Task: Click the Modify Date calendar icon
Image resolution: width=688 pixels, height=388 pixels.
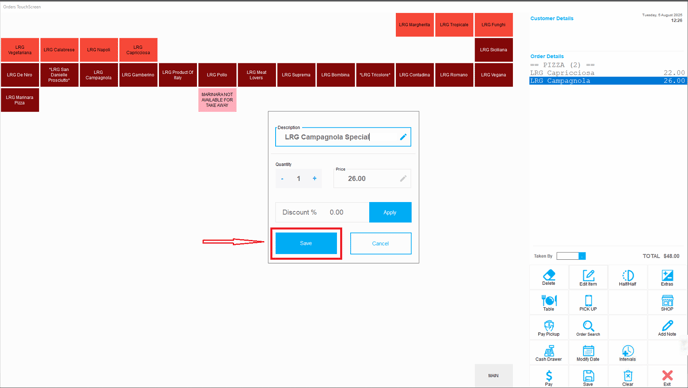Action: [x=588, y=352]
